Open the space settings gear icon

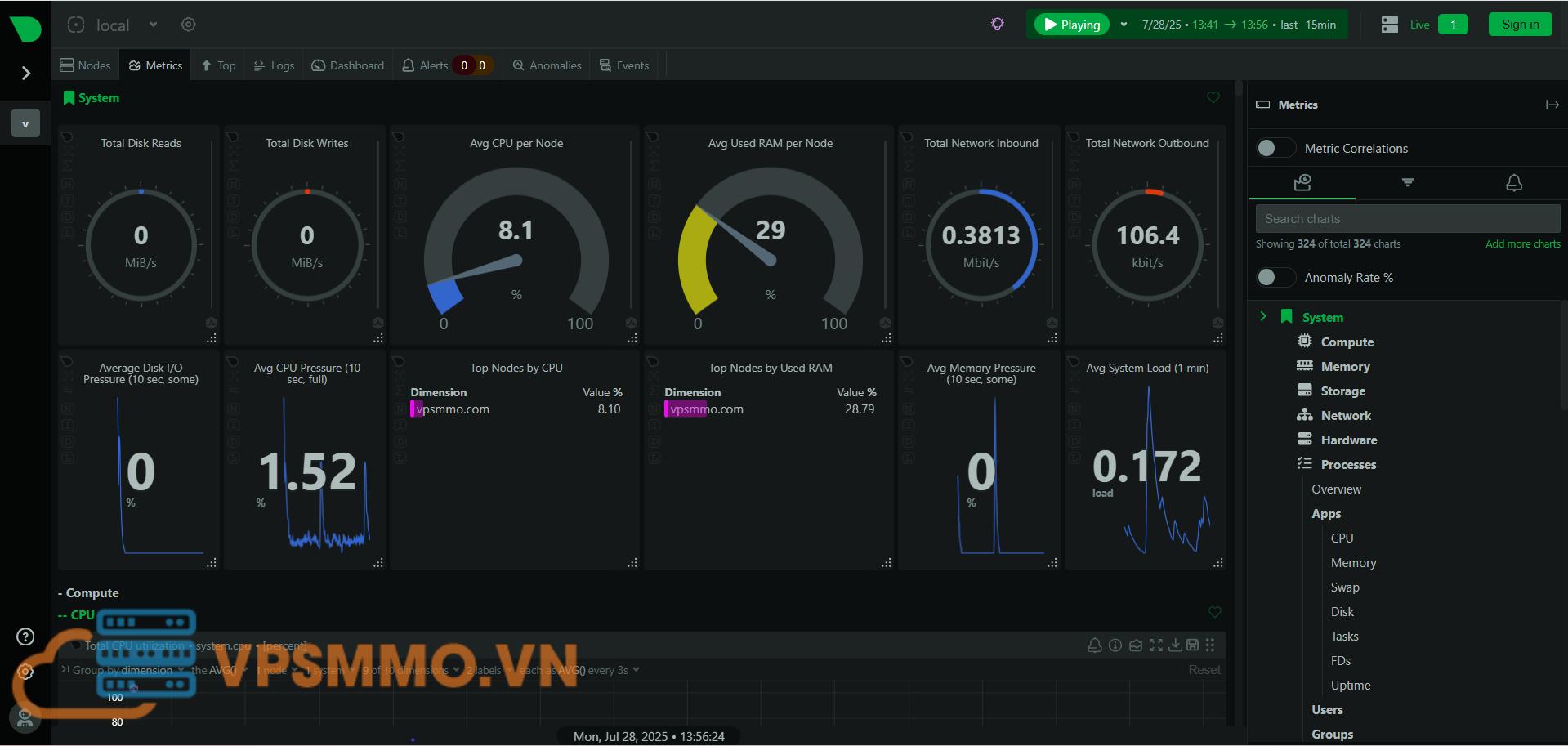(x=188, y=25)
